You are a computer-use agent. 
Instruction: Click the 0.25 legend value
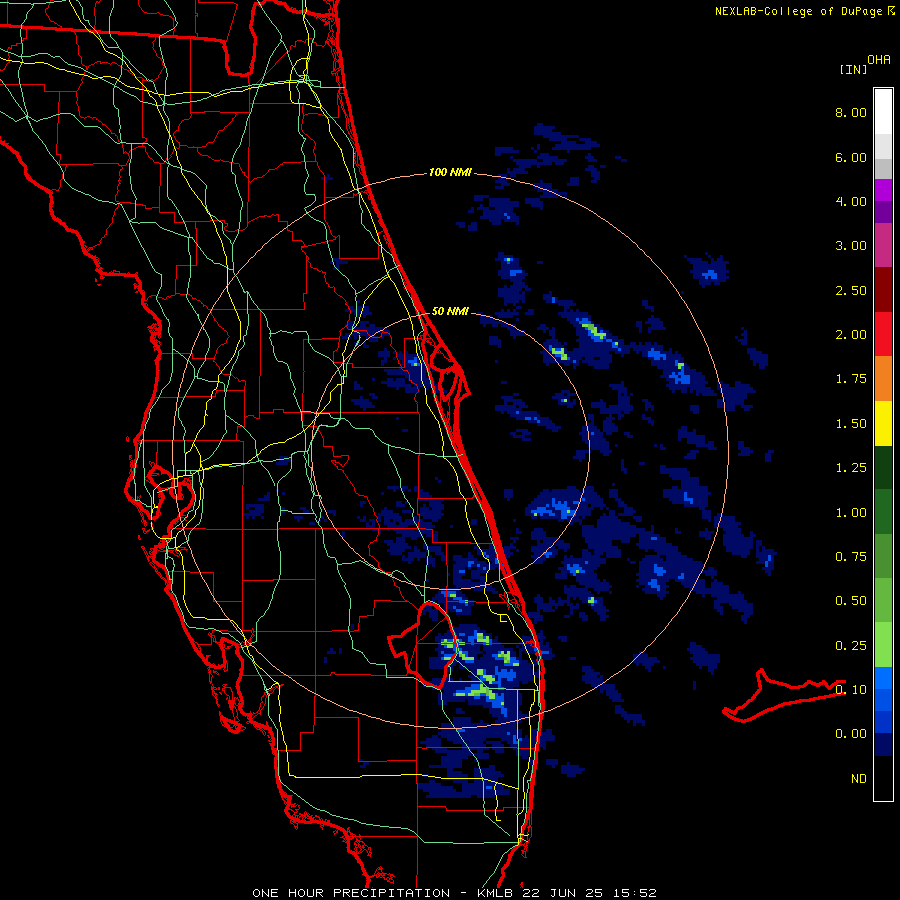click(x=851, y=646)
